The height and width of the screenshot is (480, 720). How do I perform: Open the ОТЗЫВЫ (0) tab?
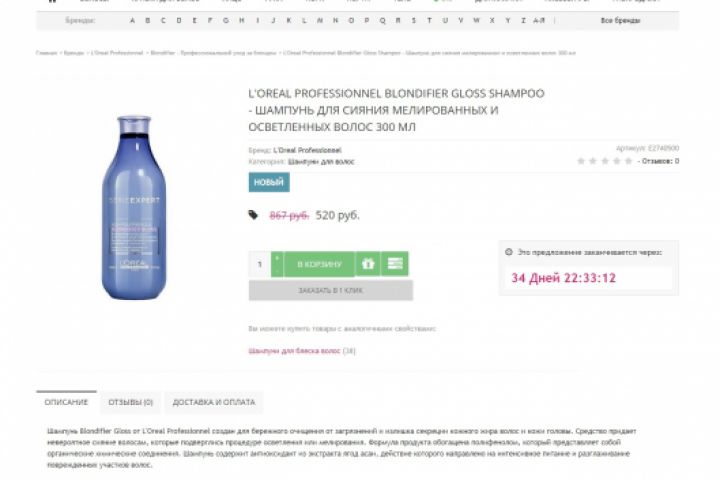click(131, 402)
